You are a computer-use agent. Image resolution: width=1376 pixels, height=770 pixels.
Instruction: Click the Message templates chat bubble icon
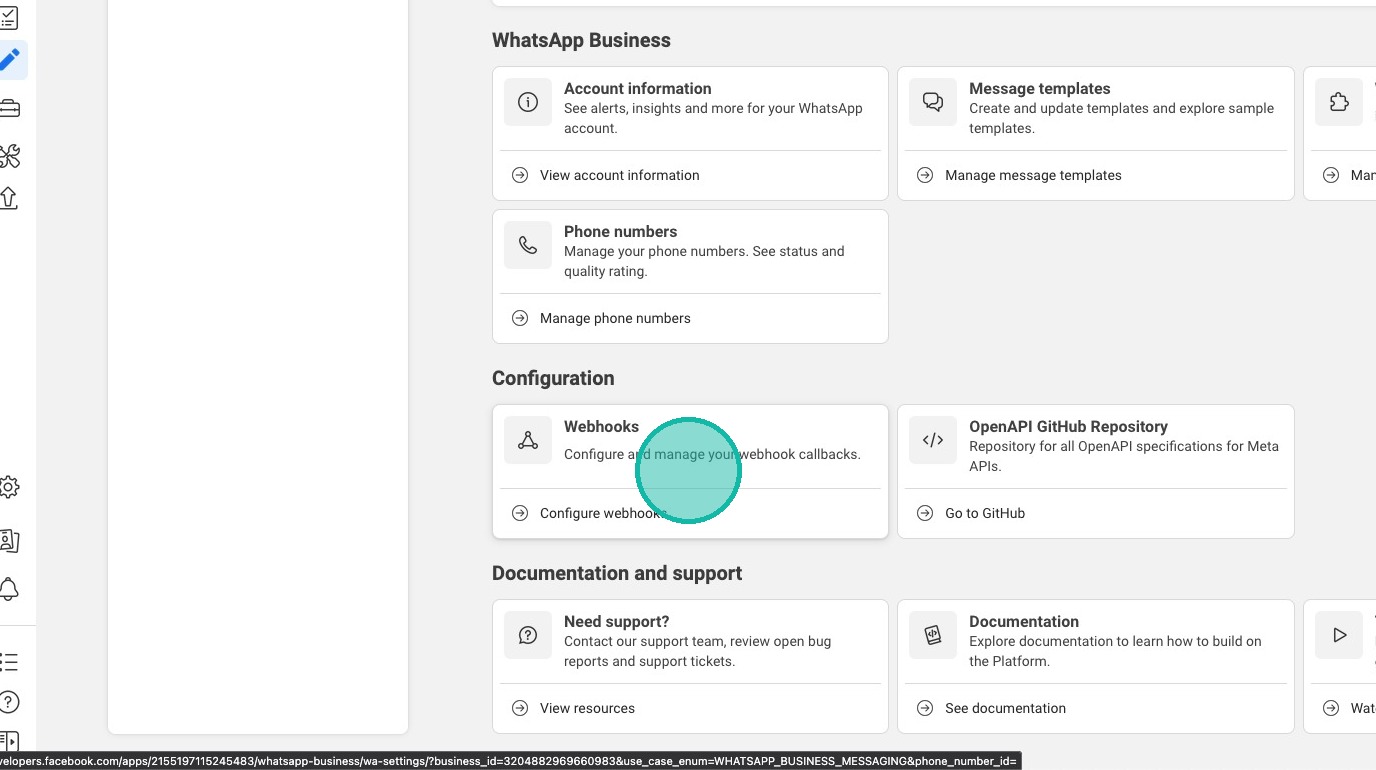click(933, 102)
